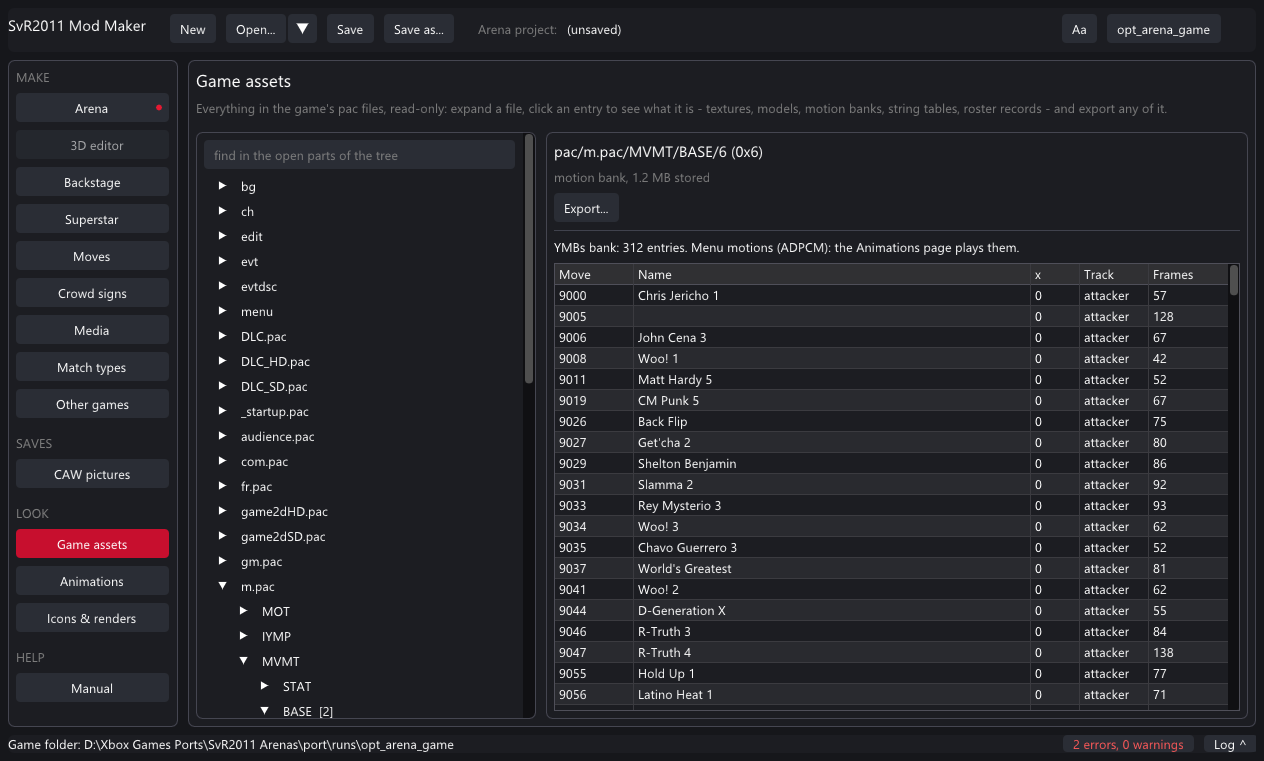Select the D-Generation X row
1264x761 pixels.
(x=891, y=611)
